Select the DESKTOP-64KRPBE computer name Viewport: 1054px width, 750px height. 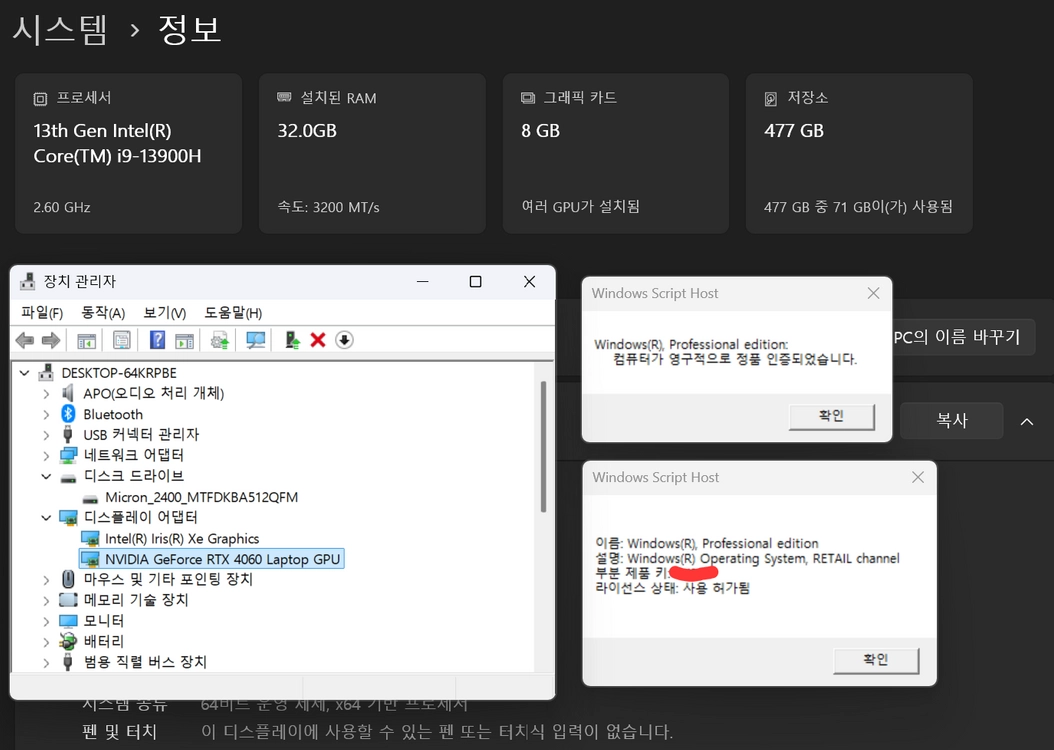click(x=119, y=372)
